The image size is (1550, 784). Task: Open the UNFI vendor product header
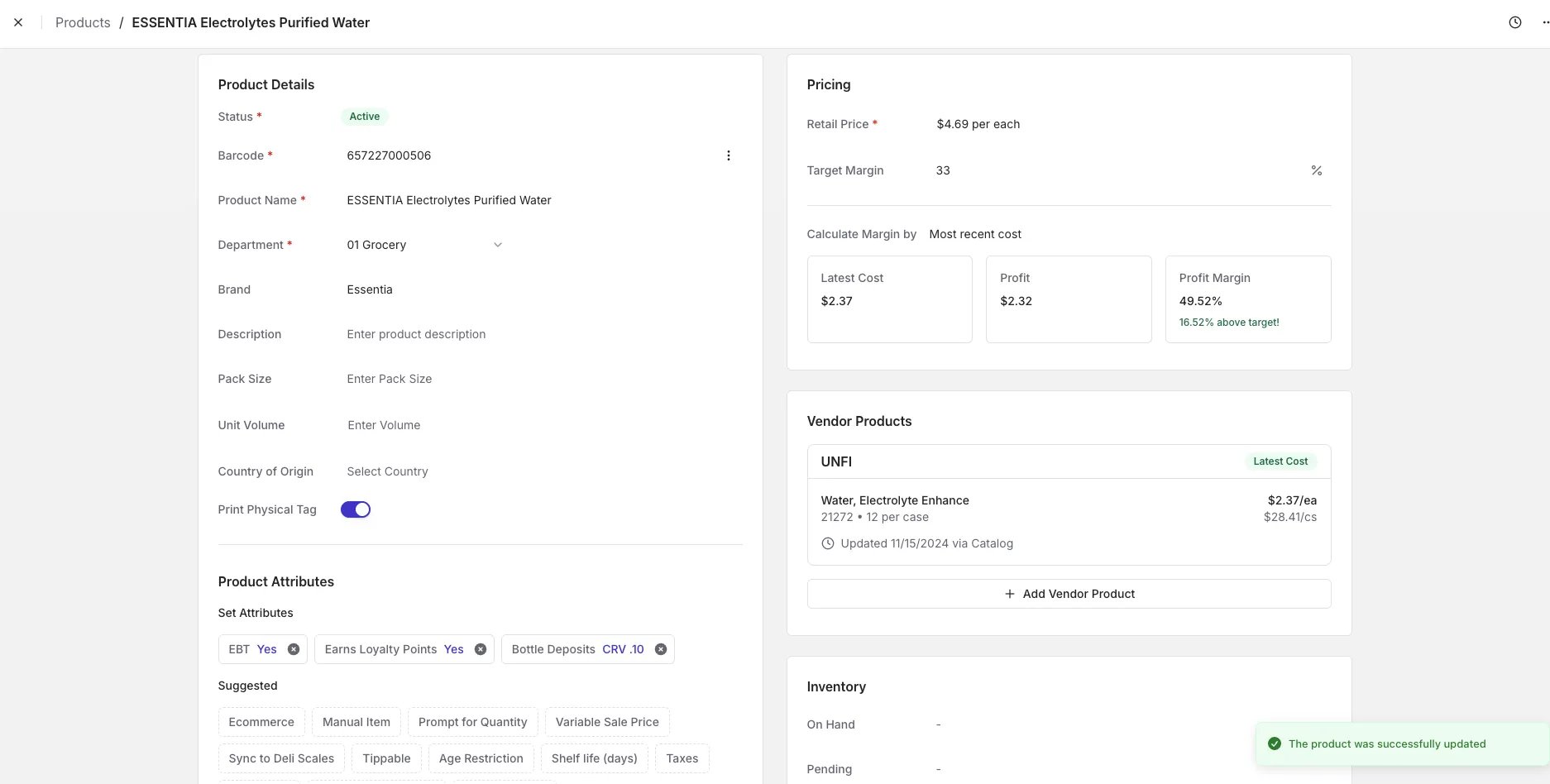(1069, 461)
